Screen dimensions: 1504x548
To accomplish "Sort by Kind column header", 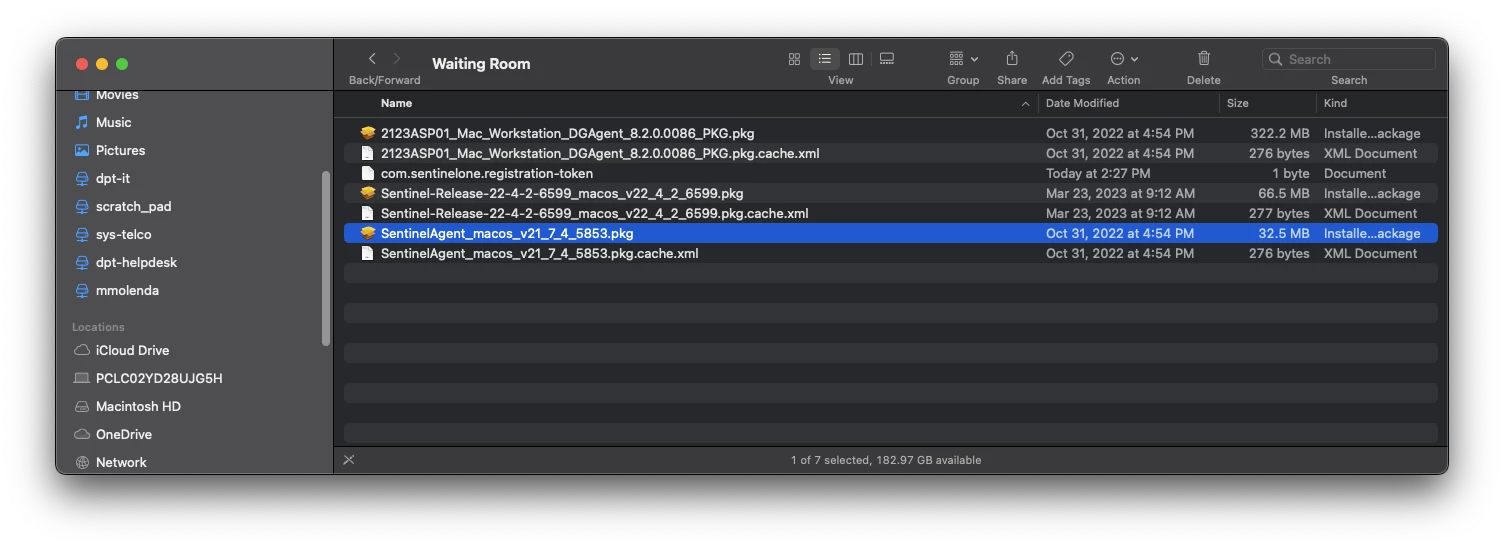I will coord(1335,103).
